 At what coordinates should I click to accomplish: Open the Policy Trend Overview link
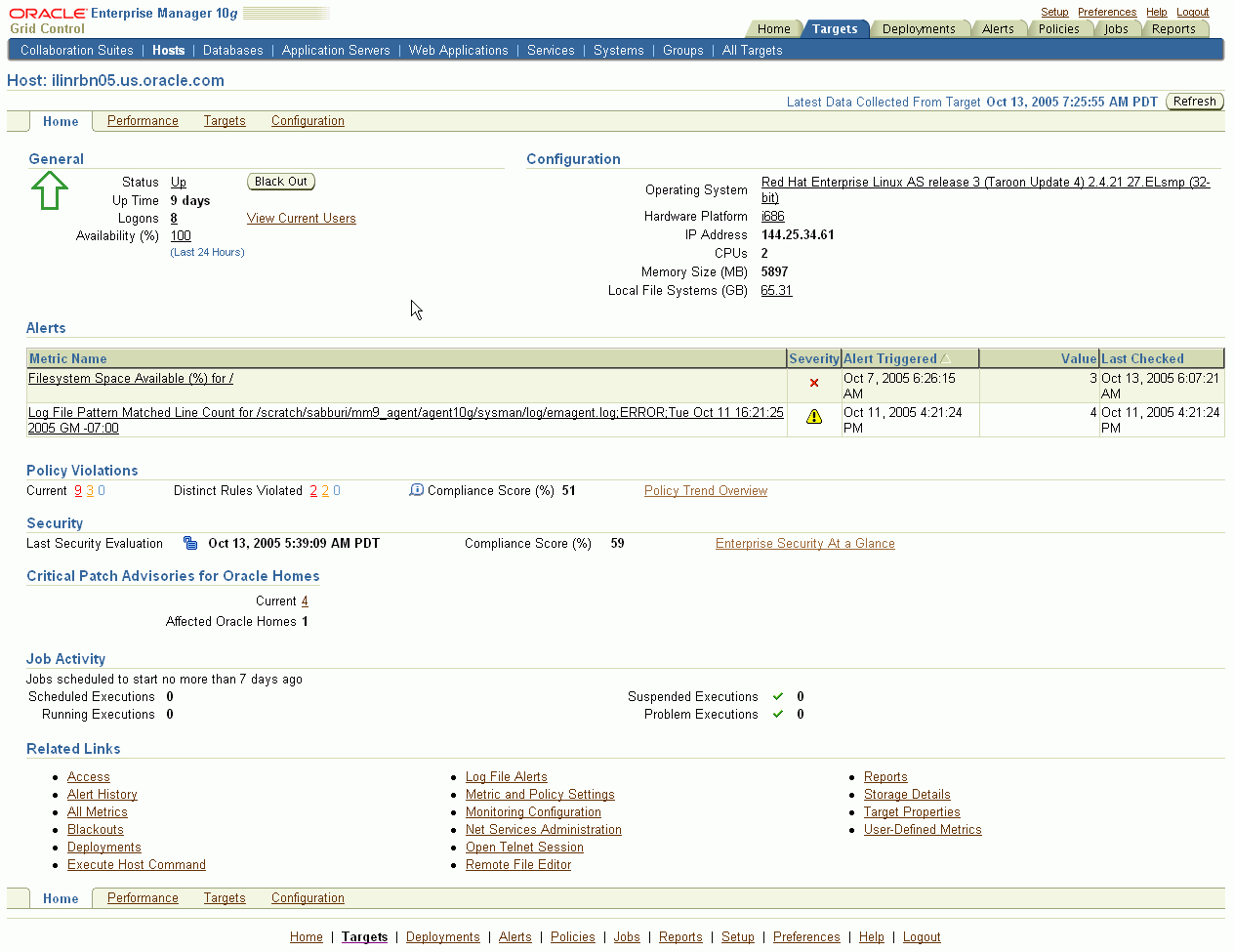pyautogui.click(x=705, y=490)
